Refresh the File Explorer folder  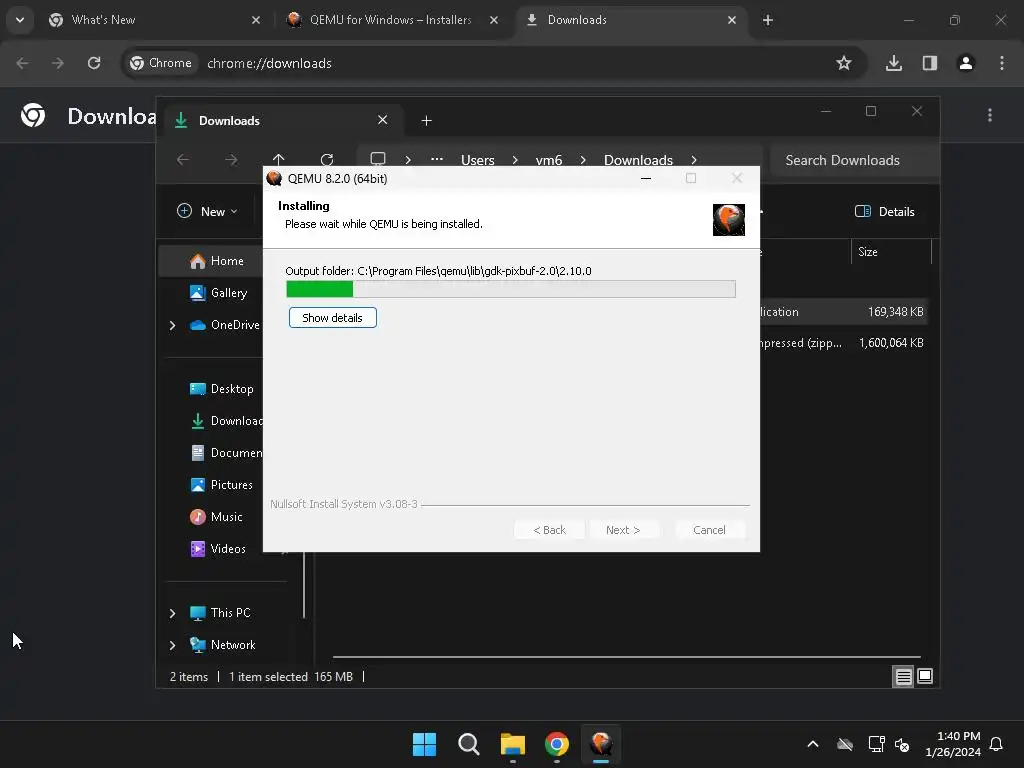[327, 160]
